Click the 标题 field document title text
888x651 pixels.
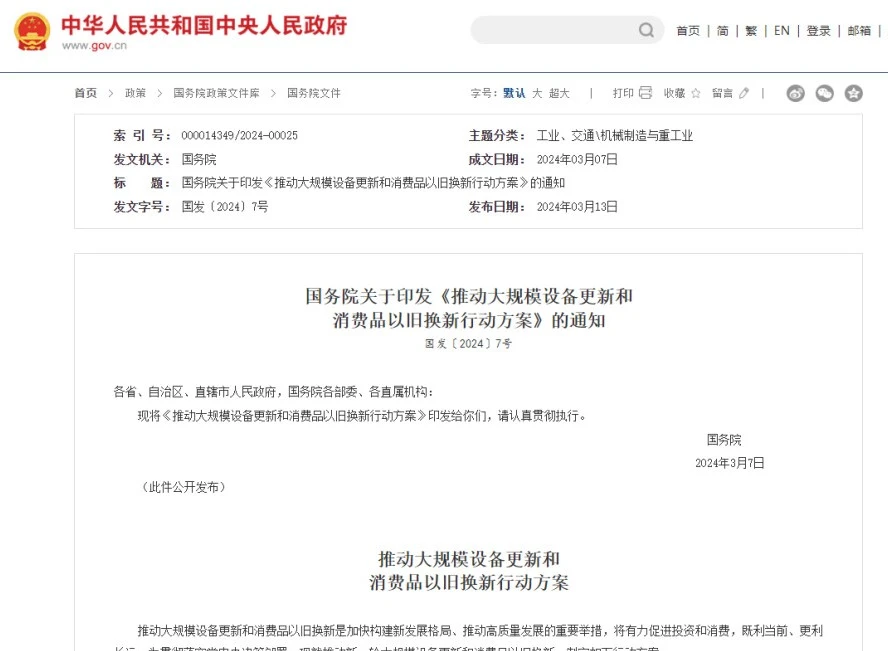point(373,183)
